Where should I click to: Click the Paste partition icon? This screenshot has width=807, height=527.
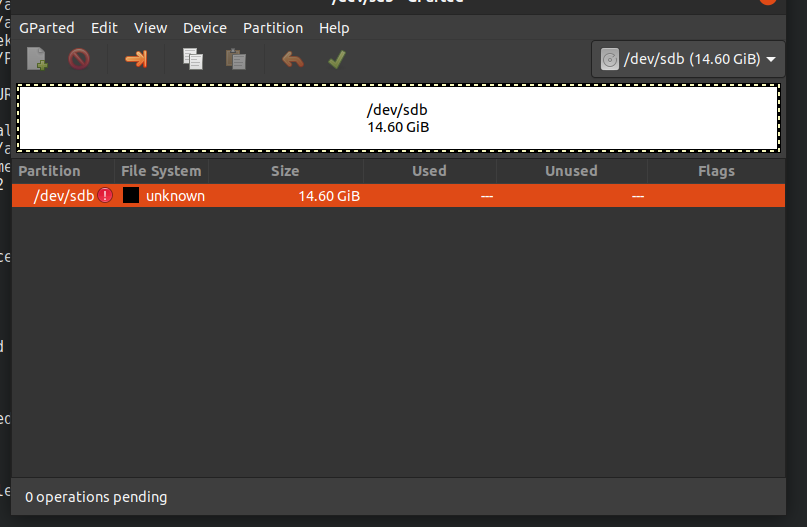click(236, 60)
